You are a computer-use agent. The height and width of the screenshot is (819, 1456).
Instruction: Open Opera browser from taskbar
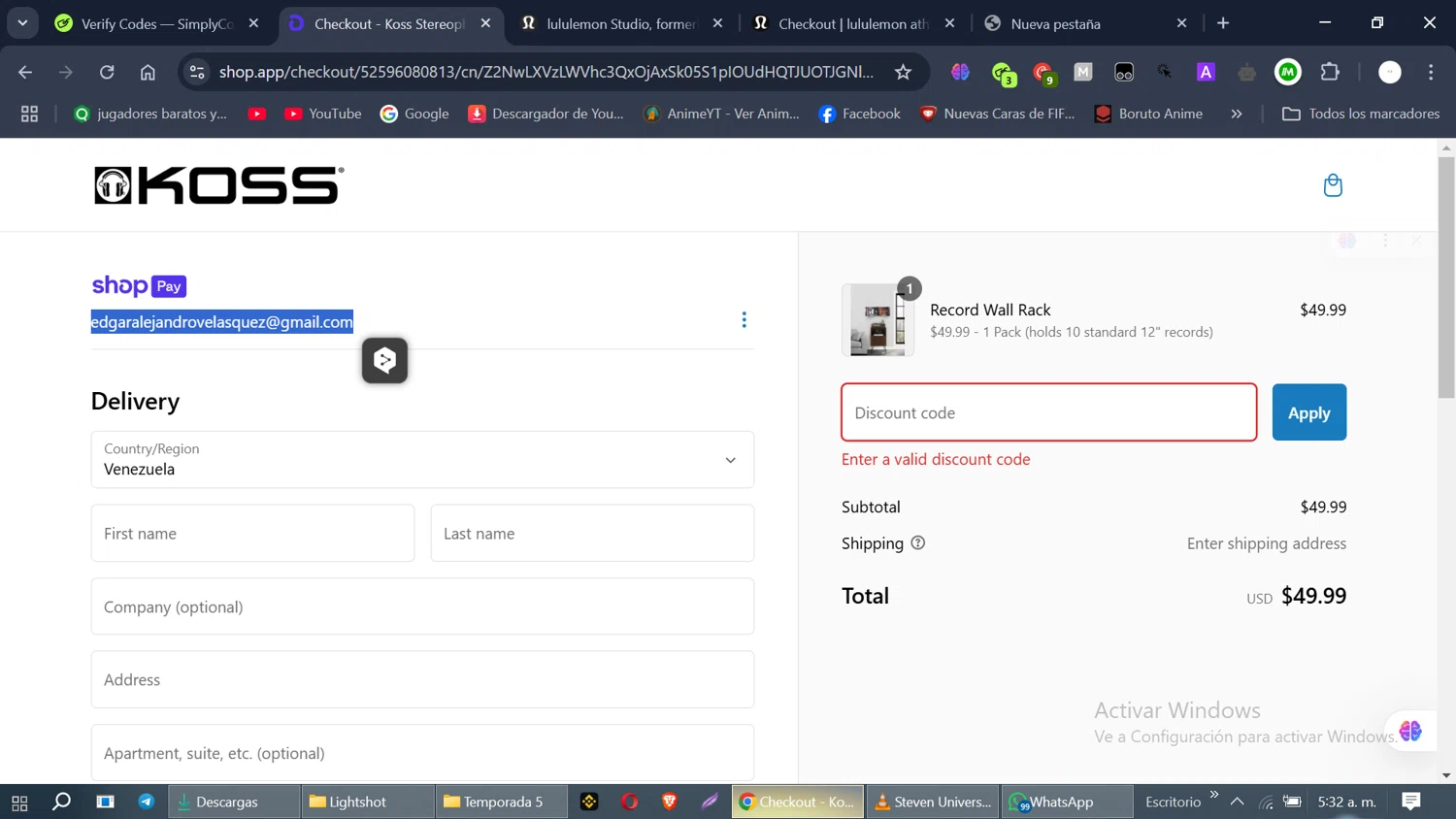[630, 802]
